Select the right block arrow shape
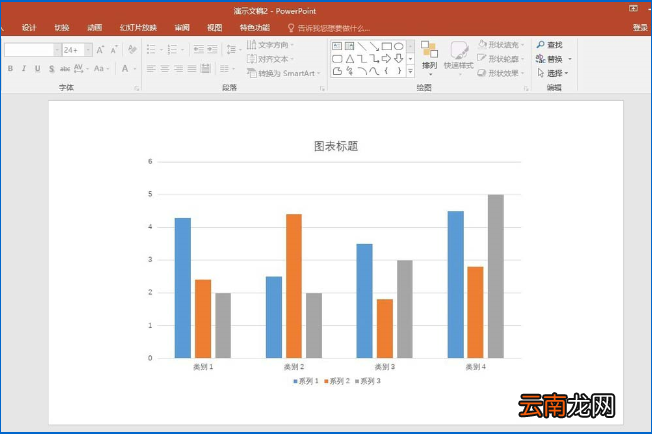The image size is (652, 434). click(x=386, y=59)
